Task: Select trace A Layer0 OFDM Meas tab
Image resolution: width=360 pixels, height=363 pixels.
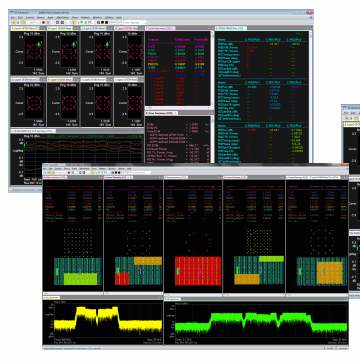Action: [x=25, y=29]
